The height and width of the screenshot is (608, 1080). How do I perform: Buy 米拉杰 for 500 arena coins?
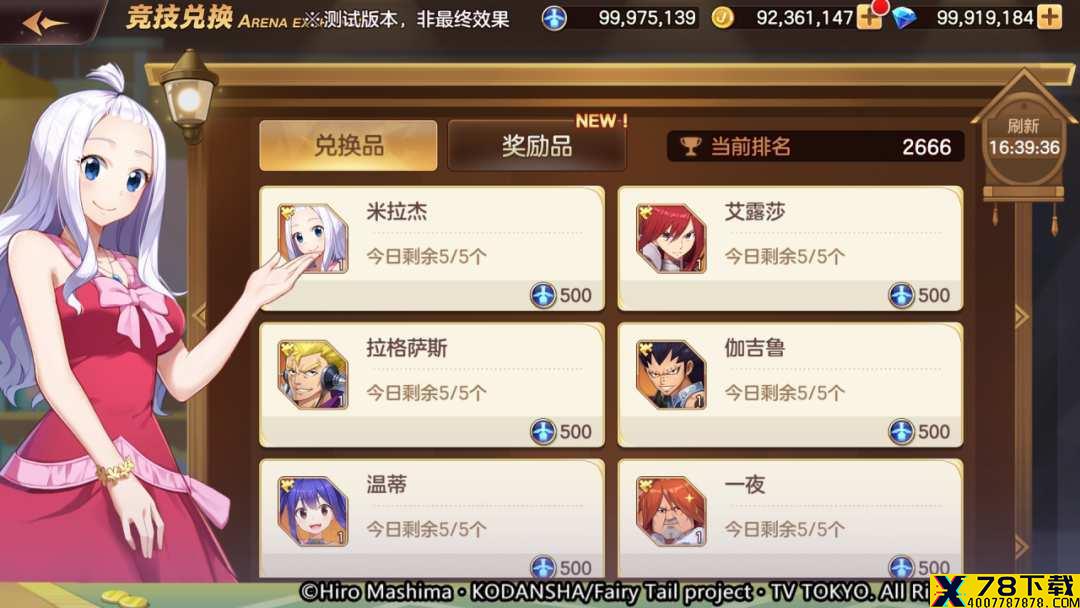point(561,295)
